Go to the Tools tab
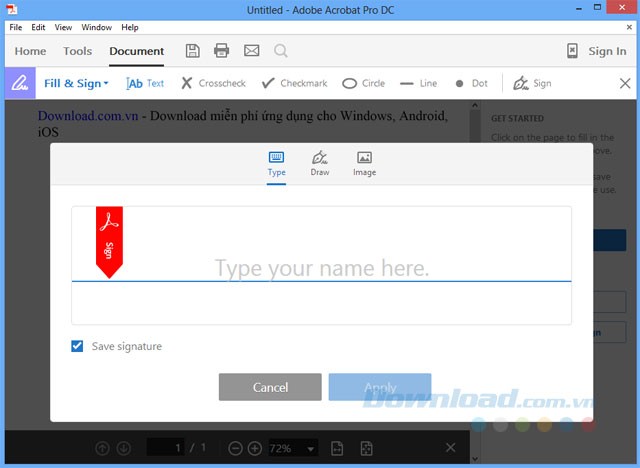The height and width of the screenshot is (468, 640). (78, 51)
